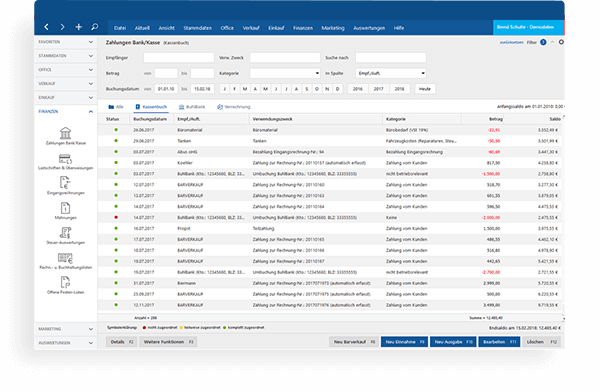The width and height of the screenshot is (600, 392).
Task: Switch to the Kassenbuch tab
Action: pyautogui.click(x=151, y=107)
